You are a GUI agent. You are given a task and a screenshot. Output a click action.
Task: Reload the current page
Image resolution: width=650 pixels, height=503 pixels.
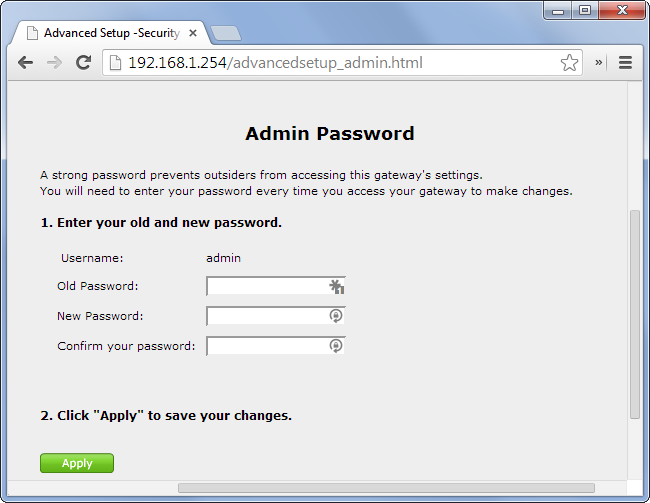[x=84, y=62]
